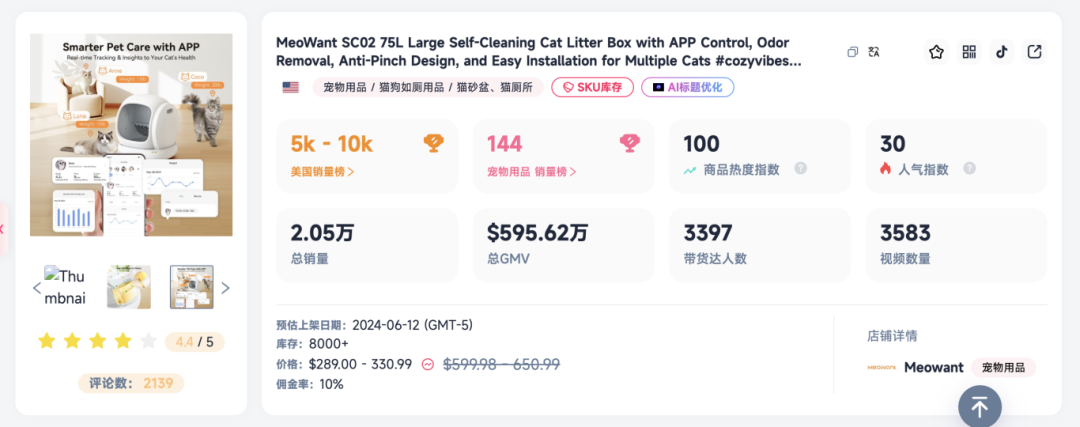1080x427 pixels.
Task: Click the translate title icon
Action: (874, 52)
